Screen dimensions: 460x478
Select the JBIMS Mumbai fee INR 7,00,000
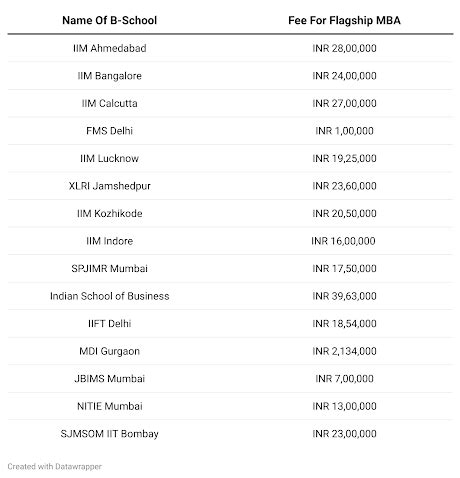click(x=344, y=379)
